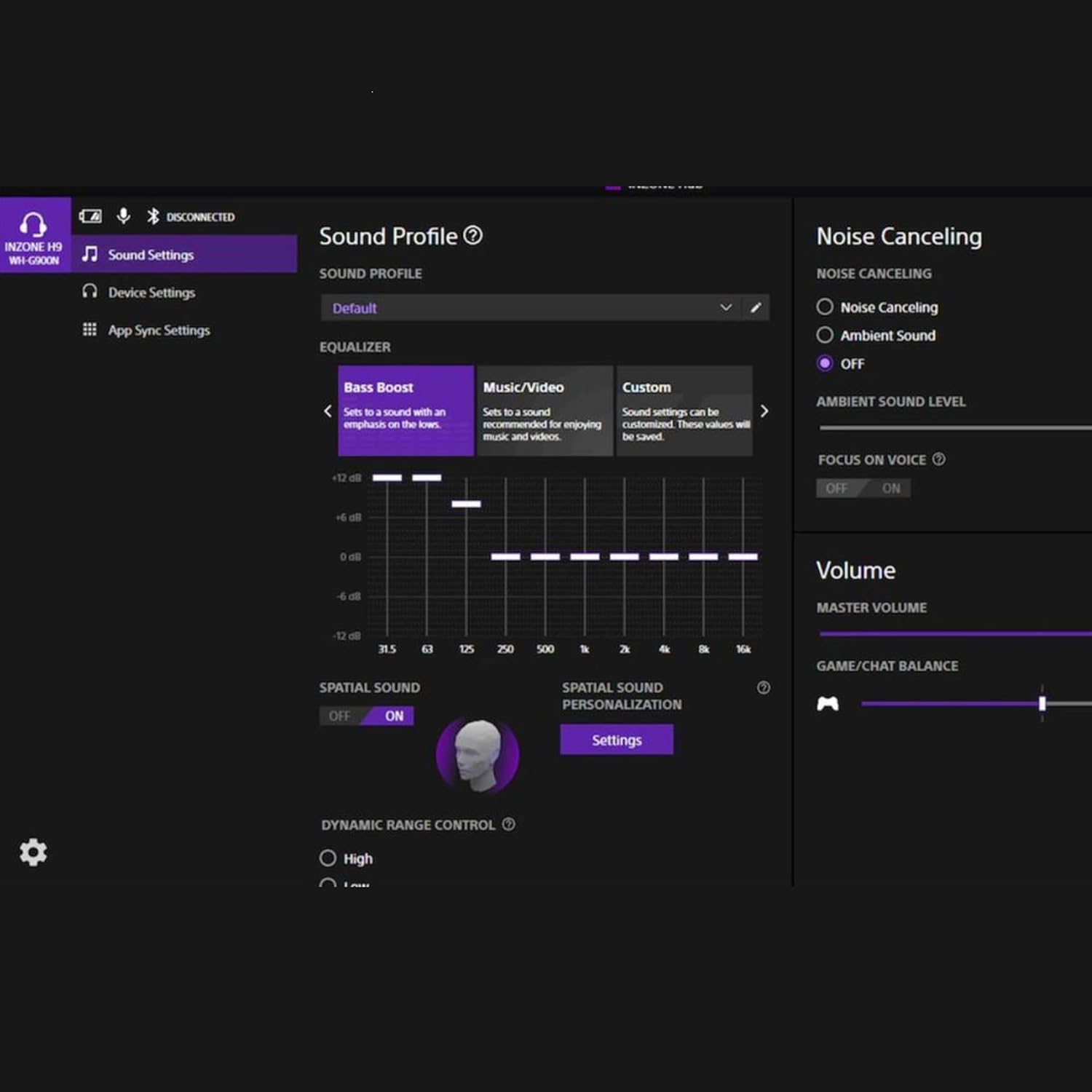Select the INZONE H9 headset device icon
The width and height of the screenshot is (1092, 1092).
point(33,236)
